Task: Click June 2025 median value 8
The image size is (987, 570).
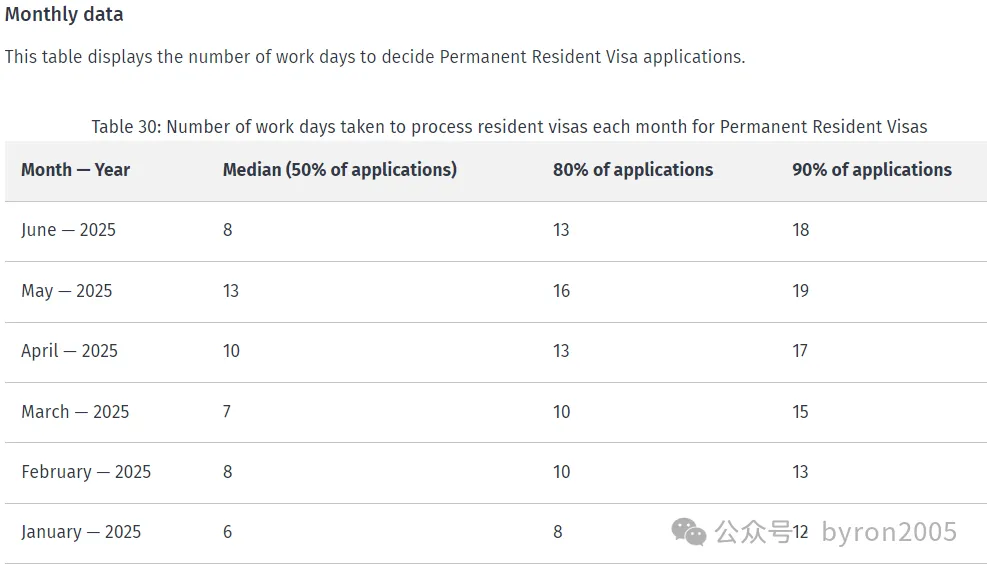Action: [228, 230]
